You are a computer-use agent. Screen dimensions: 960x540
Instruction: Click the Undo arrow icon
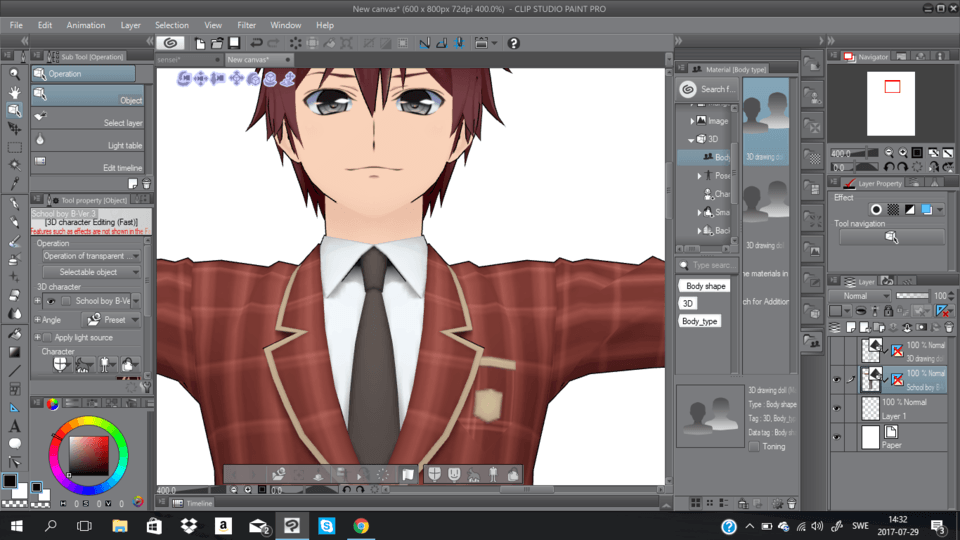[x=257, y=43]
